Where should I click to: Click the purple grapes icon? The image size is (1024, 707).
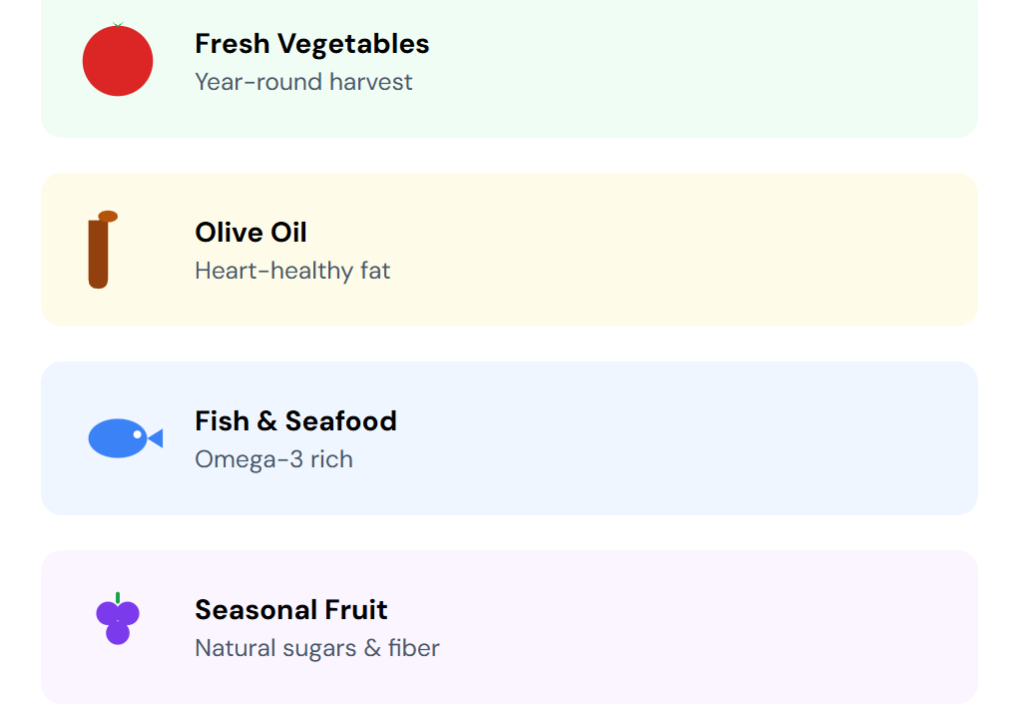coord(118,622)
